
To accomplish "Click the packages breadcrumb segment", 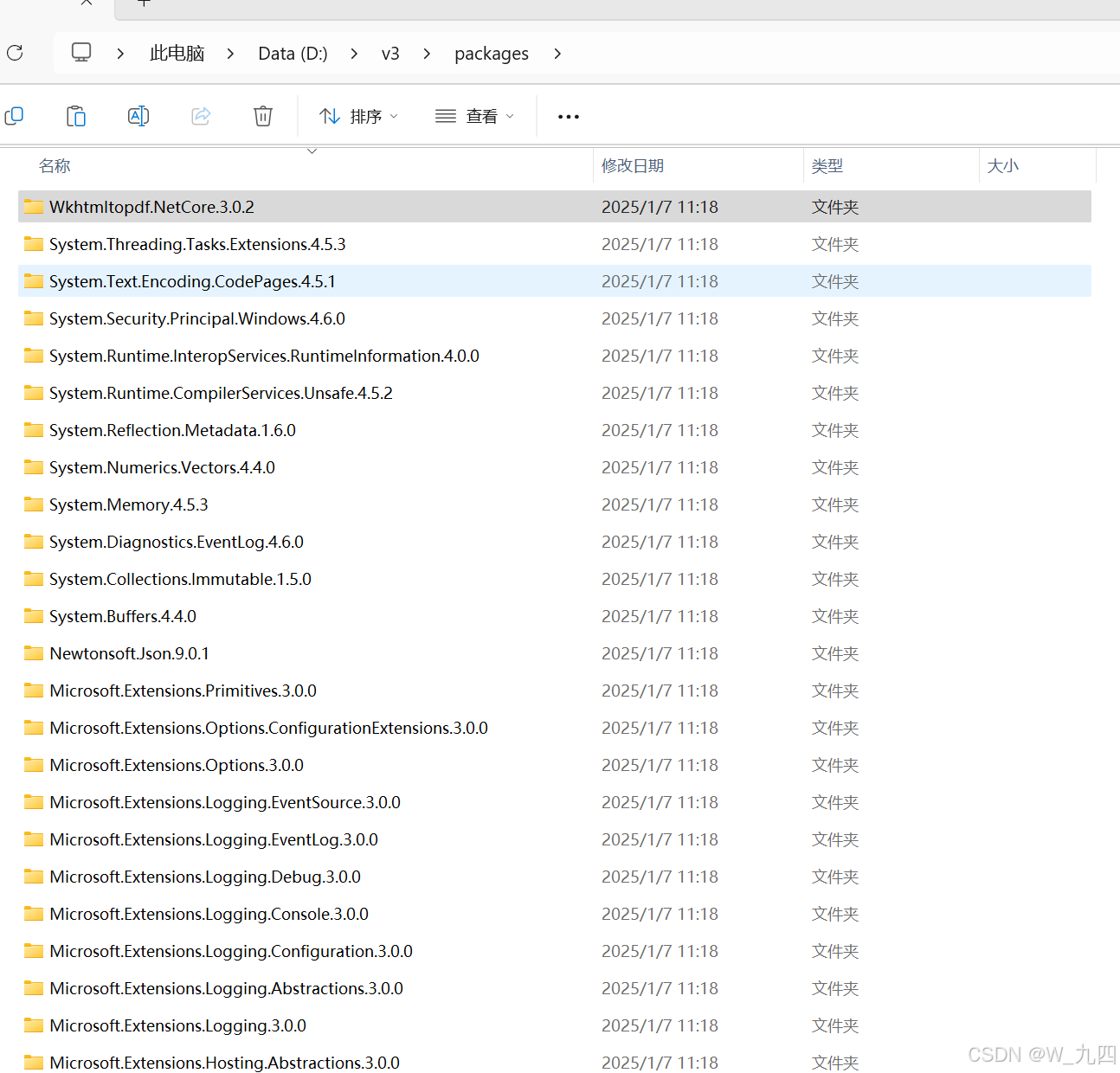I will click(492, 54).
